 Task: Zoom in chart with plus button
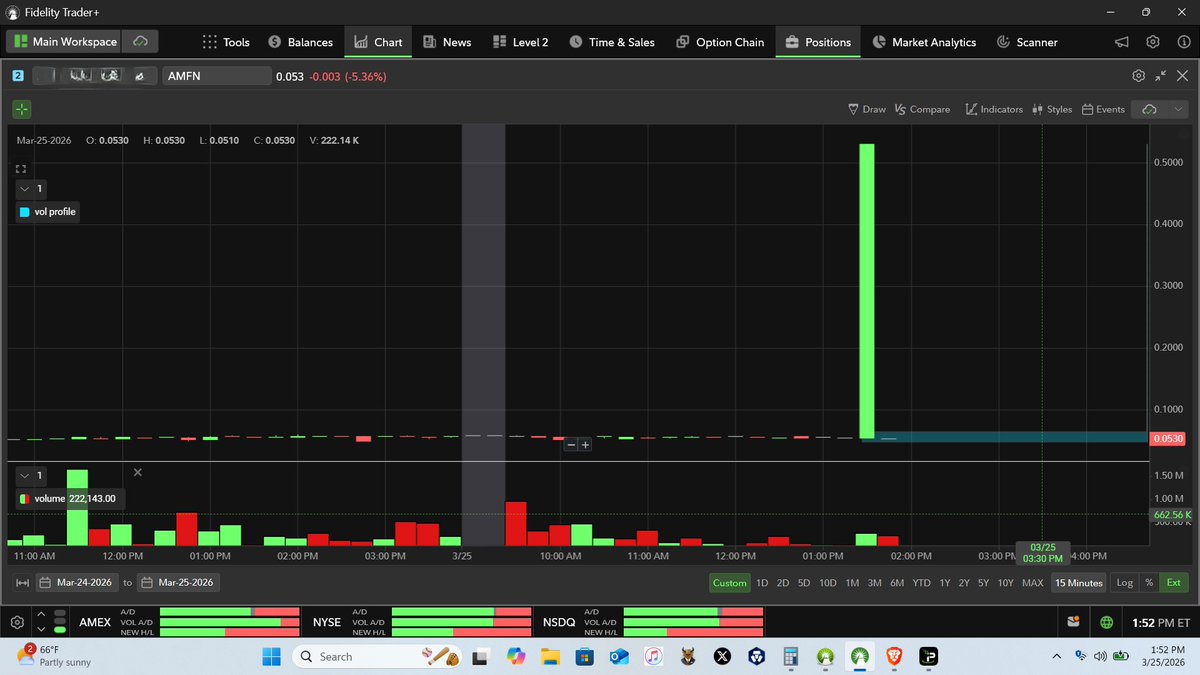(586, 444)
